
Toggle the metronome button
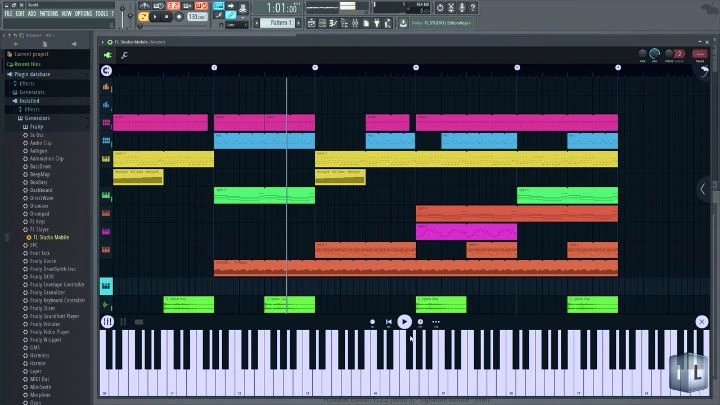(144, 6)
